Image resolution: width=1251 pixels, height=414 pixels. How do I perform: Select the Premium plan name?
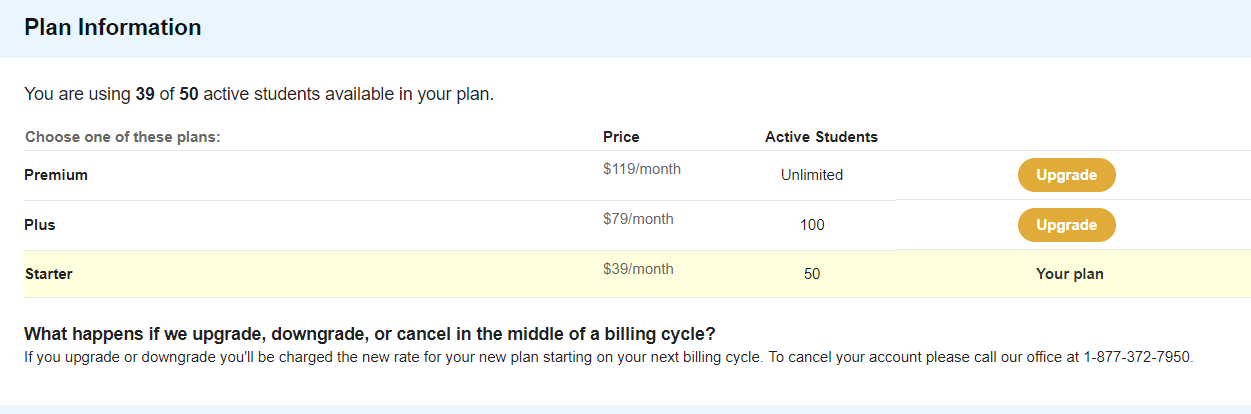pyautogui.click(x=56, y=175)
